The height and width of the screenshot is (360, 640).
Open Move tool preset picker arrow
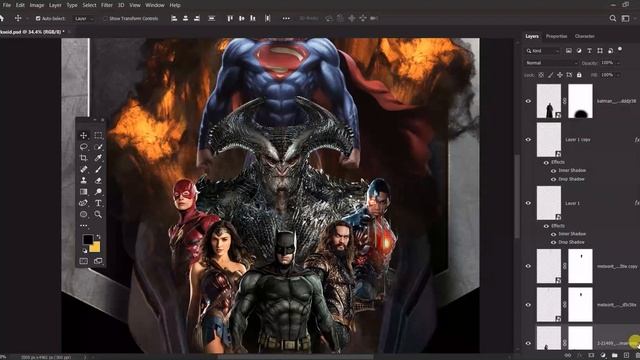coord(27,18)
